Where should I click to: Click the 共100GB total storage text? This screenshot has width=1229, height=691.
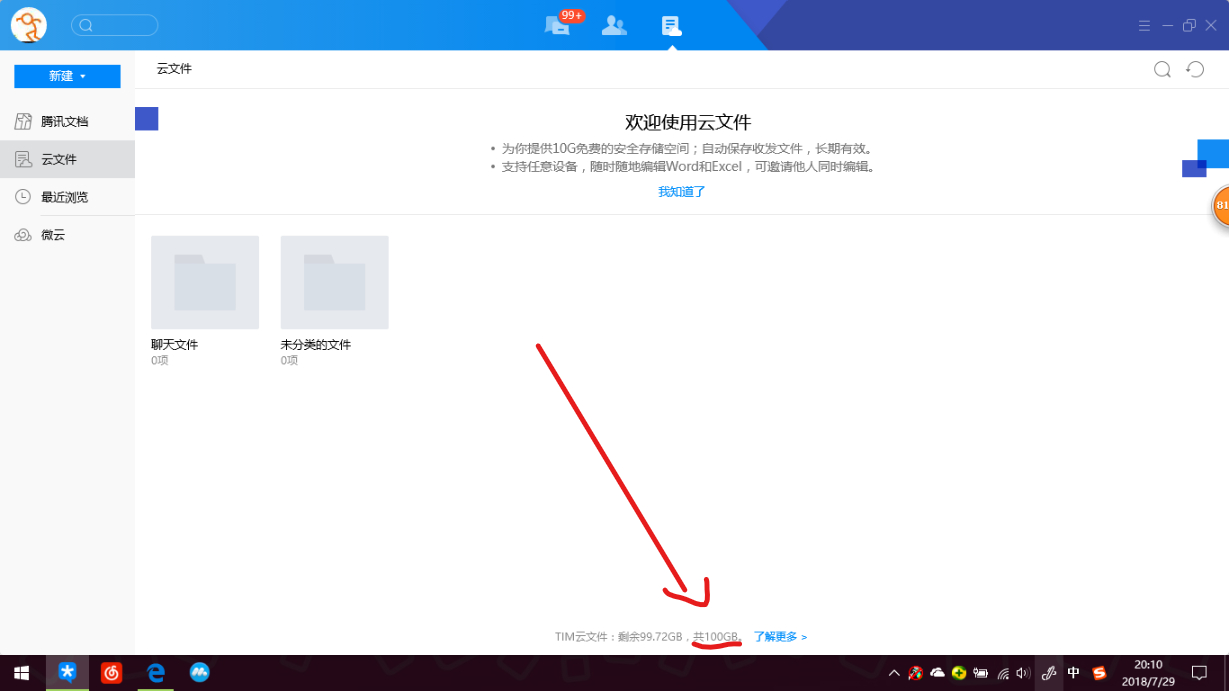coord(716,637)
